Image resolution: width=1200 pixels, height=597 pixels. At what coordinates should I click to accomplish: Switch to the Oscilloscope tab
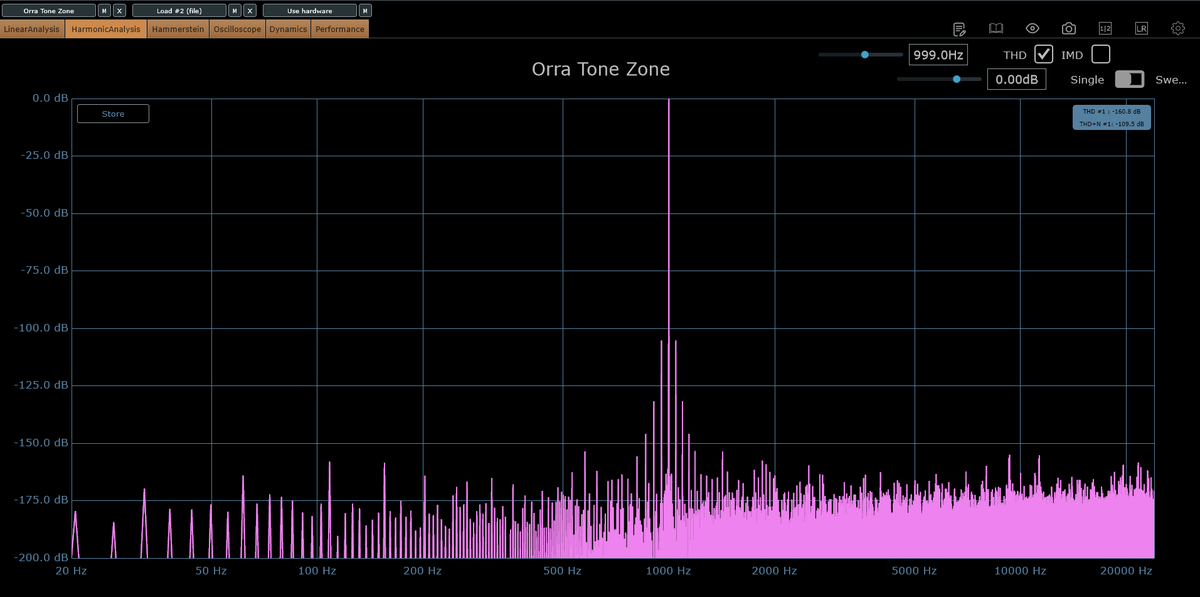tap(238, 29)
